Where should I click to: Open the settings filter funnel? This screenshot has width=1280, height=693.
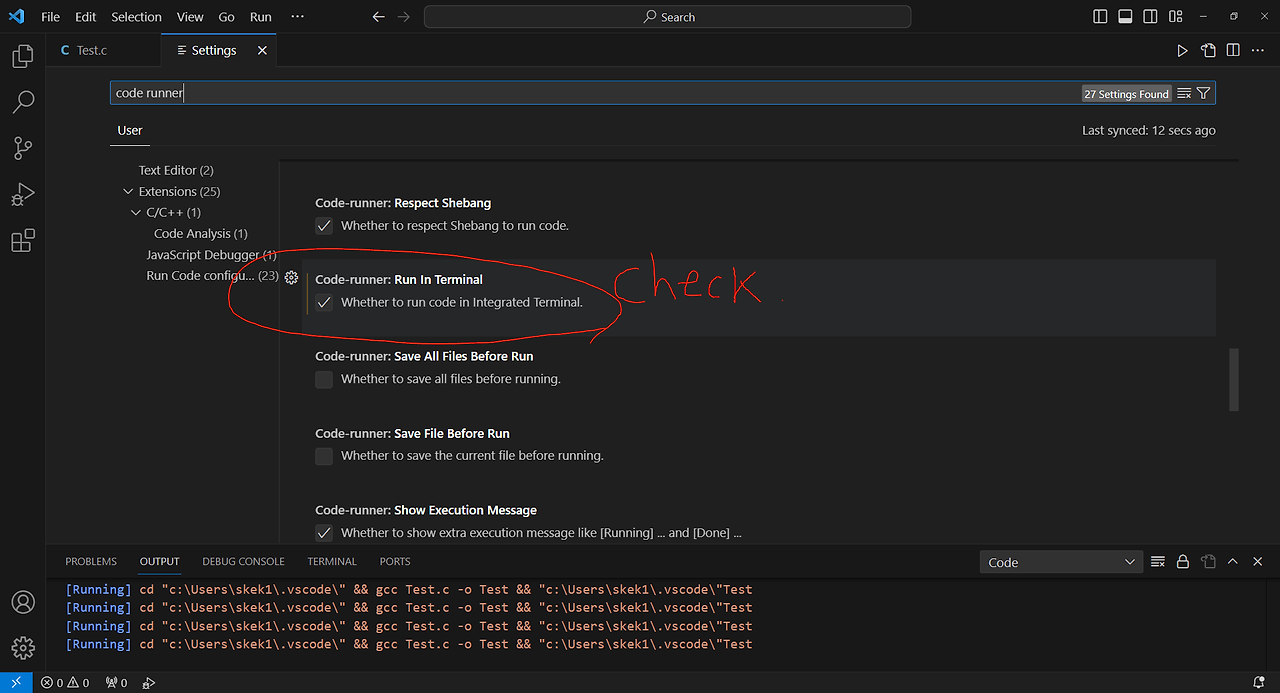pyautogui.click(x=1204, y=93)
